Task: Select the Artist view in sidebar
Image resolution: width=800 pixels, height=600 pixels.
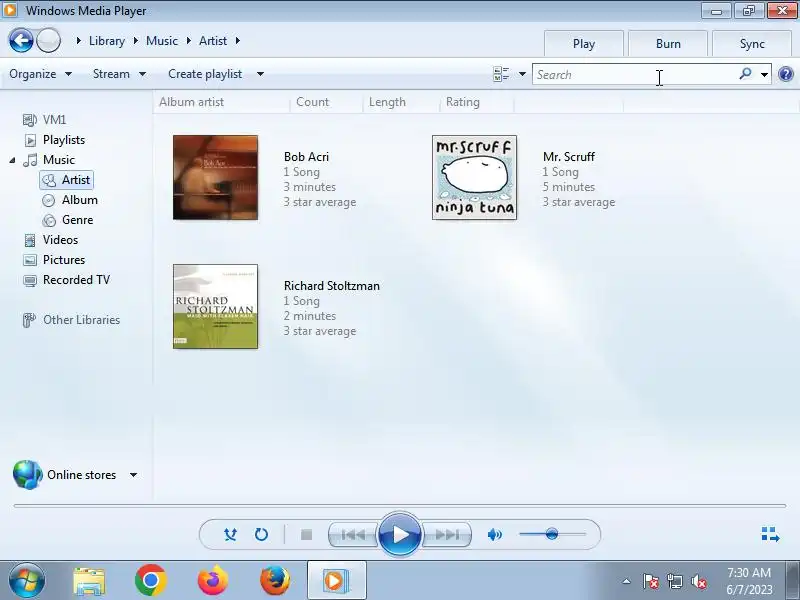Action: click(x=67, y=180)
